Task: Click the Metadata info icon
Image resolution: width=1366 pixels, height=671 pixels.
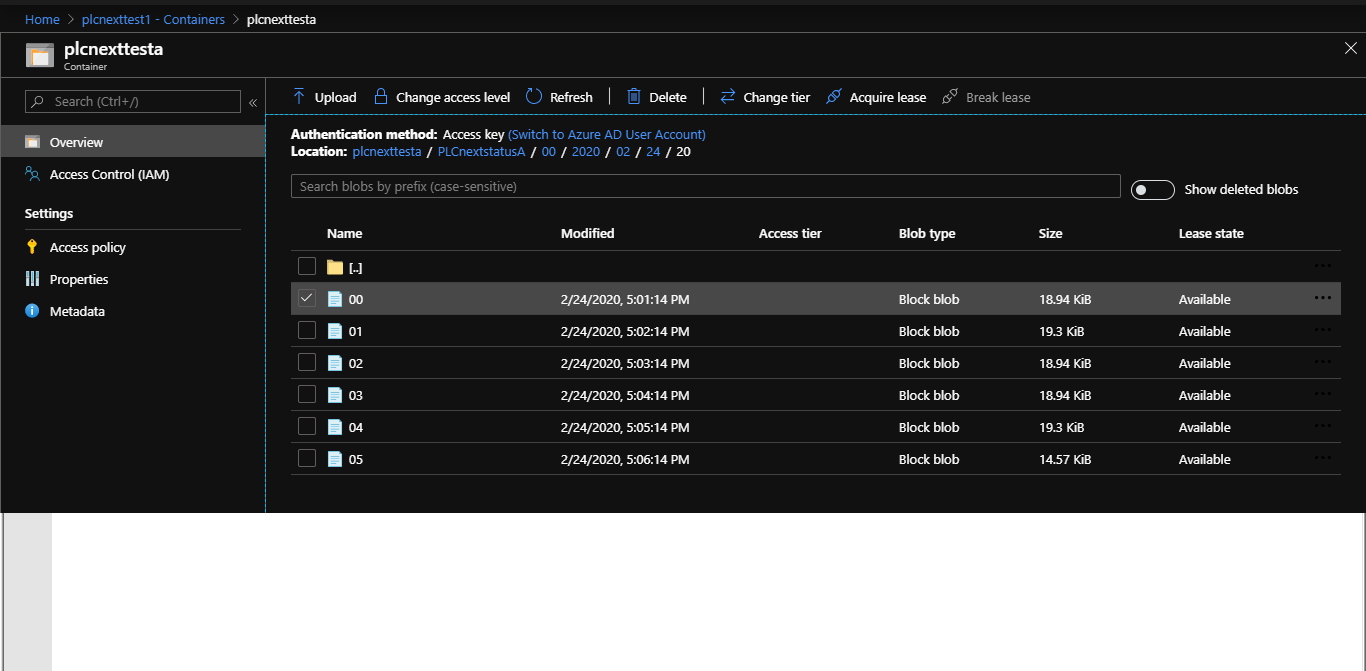Action: 32,311
